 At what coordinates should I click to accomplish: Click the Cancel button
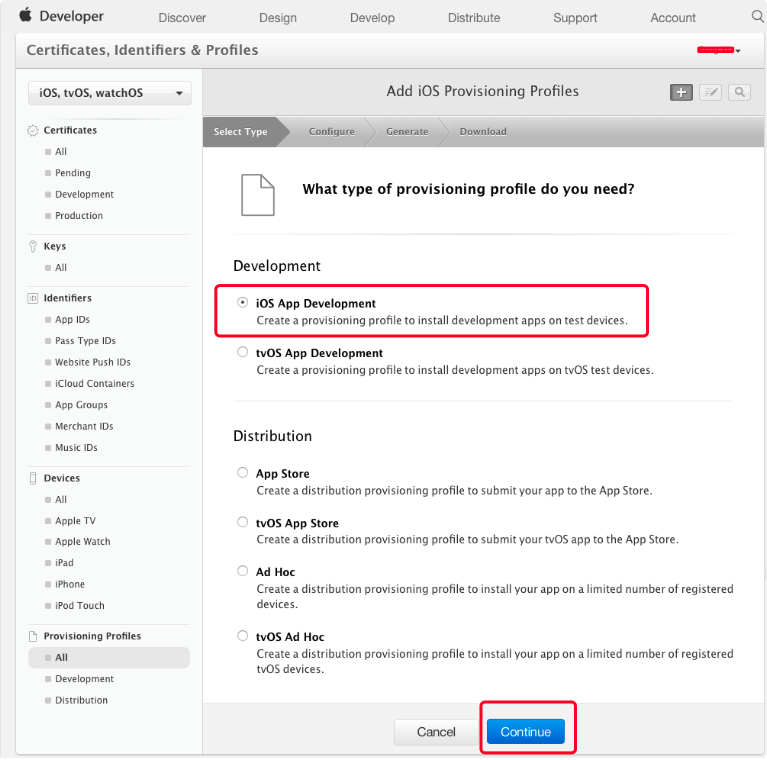click(x=436, y=732)
